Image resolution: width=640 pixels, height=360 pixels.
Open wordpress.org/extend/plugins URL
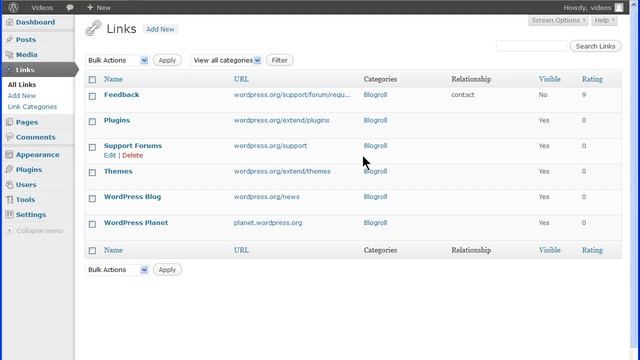[282, 120]
